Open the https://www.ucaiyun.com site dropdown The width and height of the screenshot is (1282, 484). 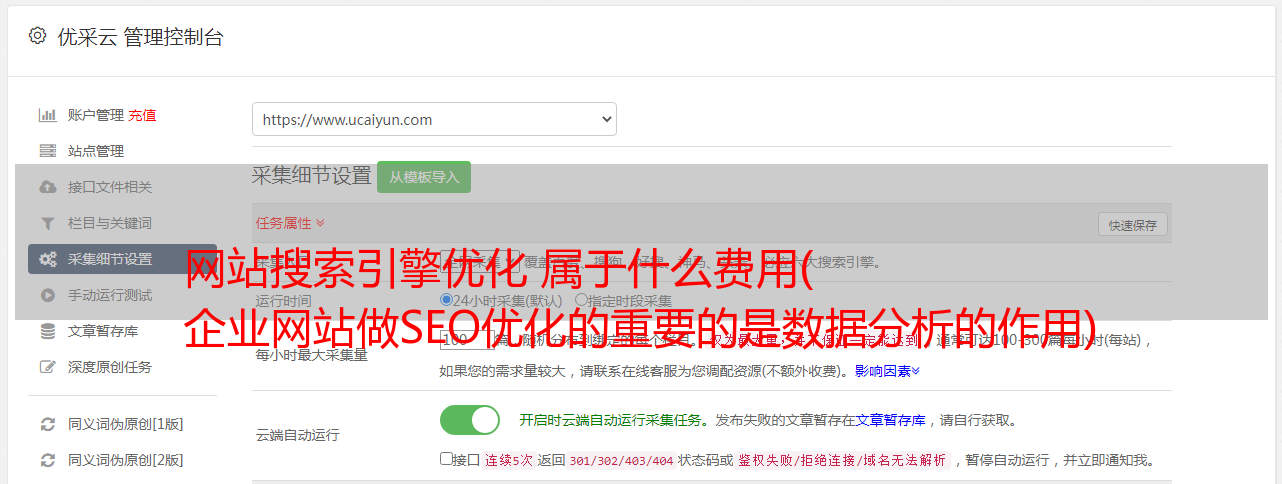tap(434, 119)
